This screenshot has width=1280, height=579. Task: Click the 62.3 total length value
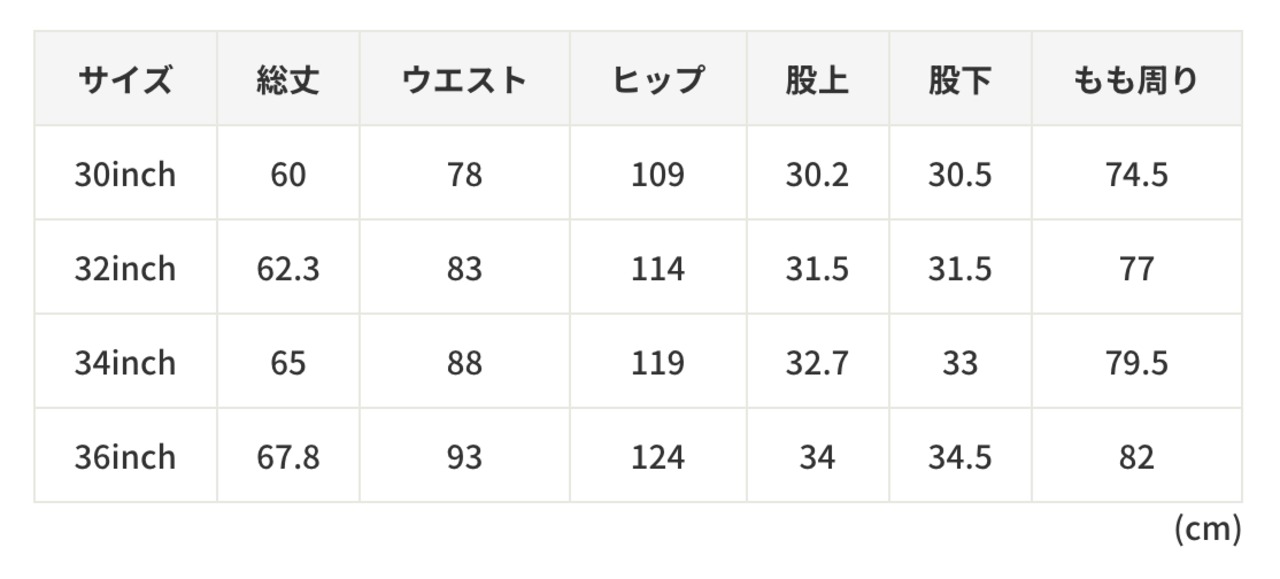click(x=288, y=269)
